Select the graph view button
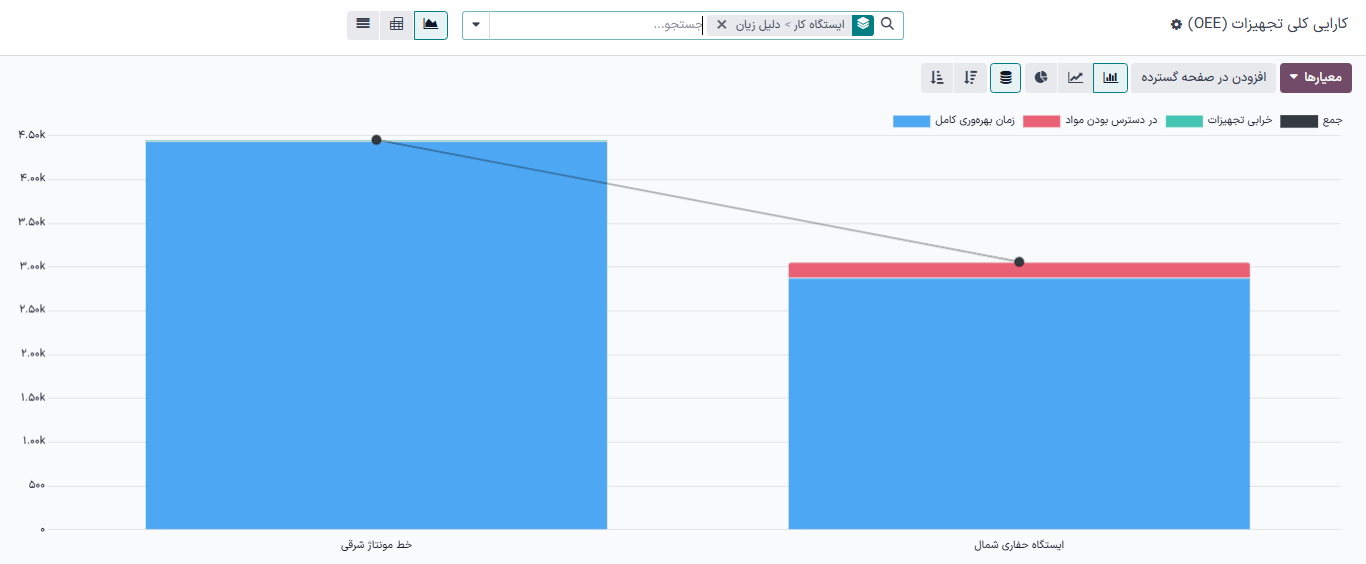The height and width of the screenshot is (564, 1366). [431, 24]
